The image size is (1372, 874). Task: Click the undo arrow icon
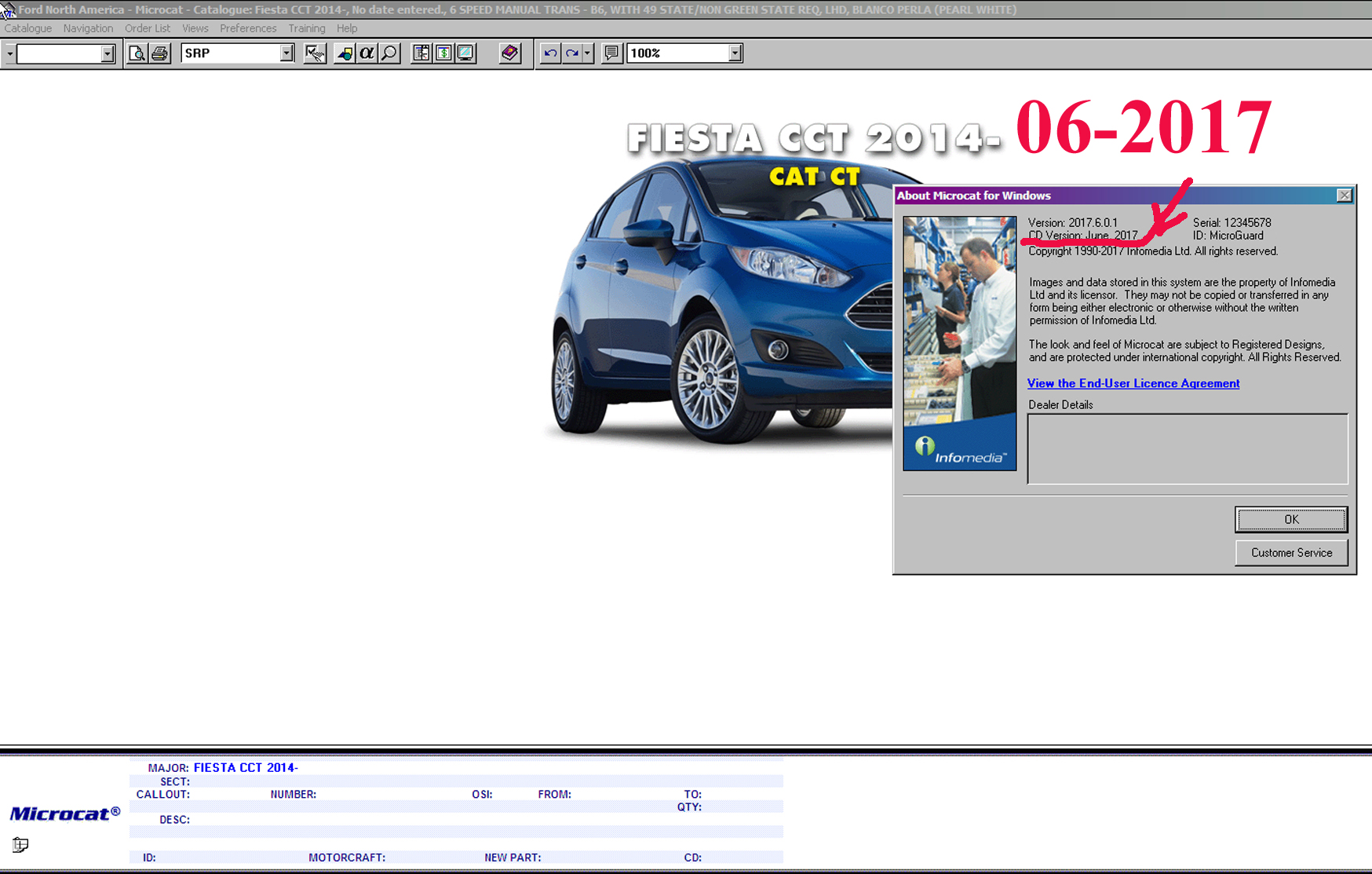pyautogui.click(x=550, y=53)
